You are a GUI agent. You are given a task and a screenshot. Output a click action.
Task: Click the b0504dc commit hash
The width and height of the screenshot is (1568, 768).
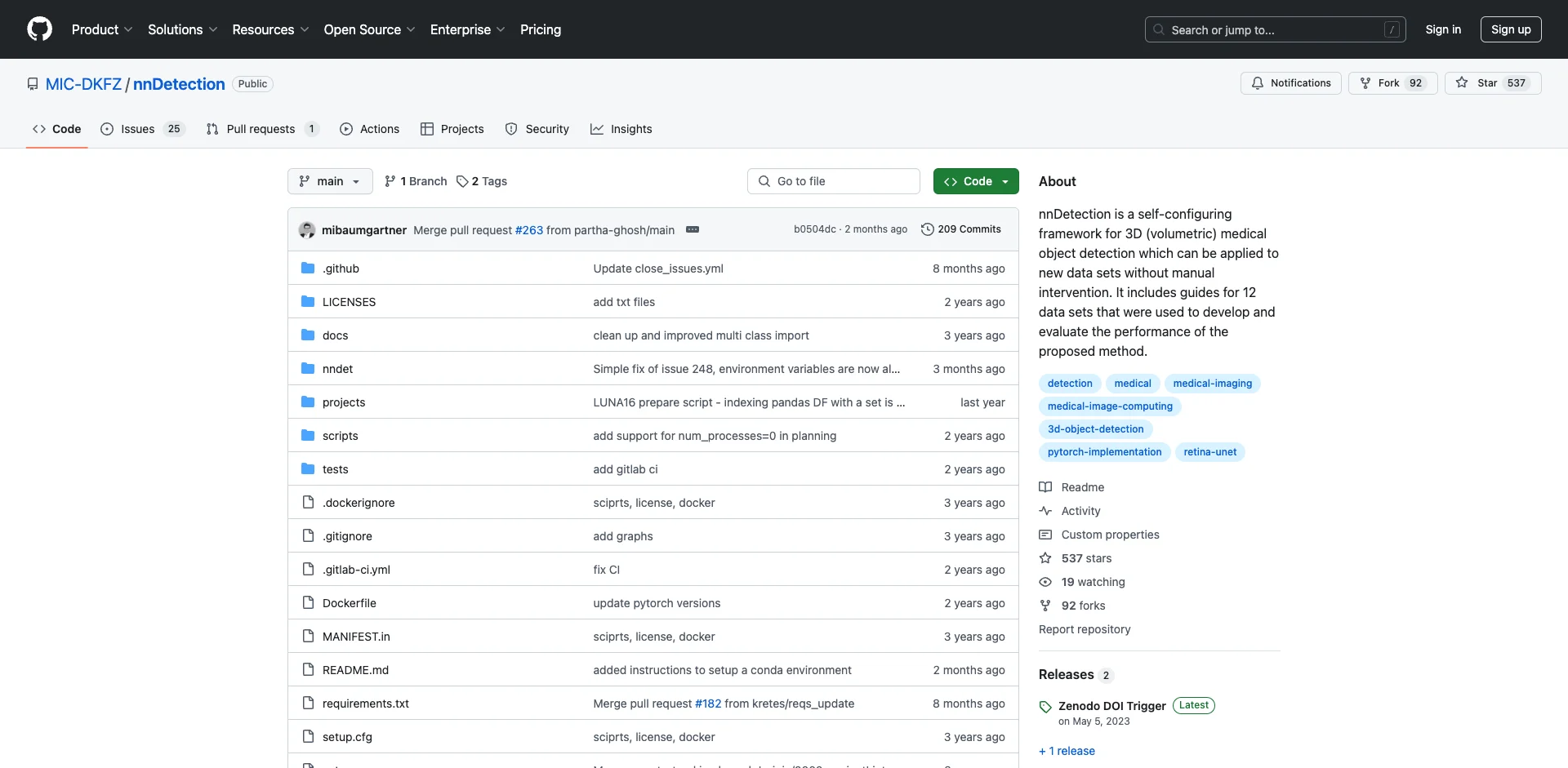[815, 229]
